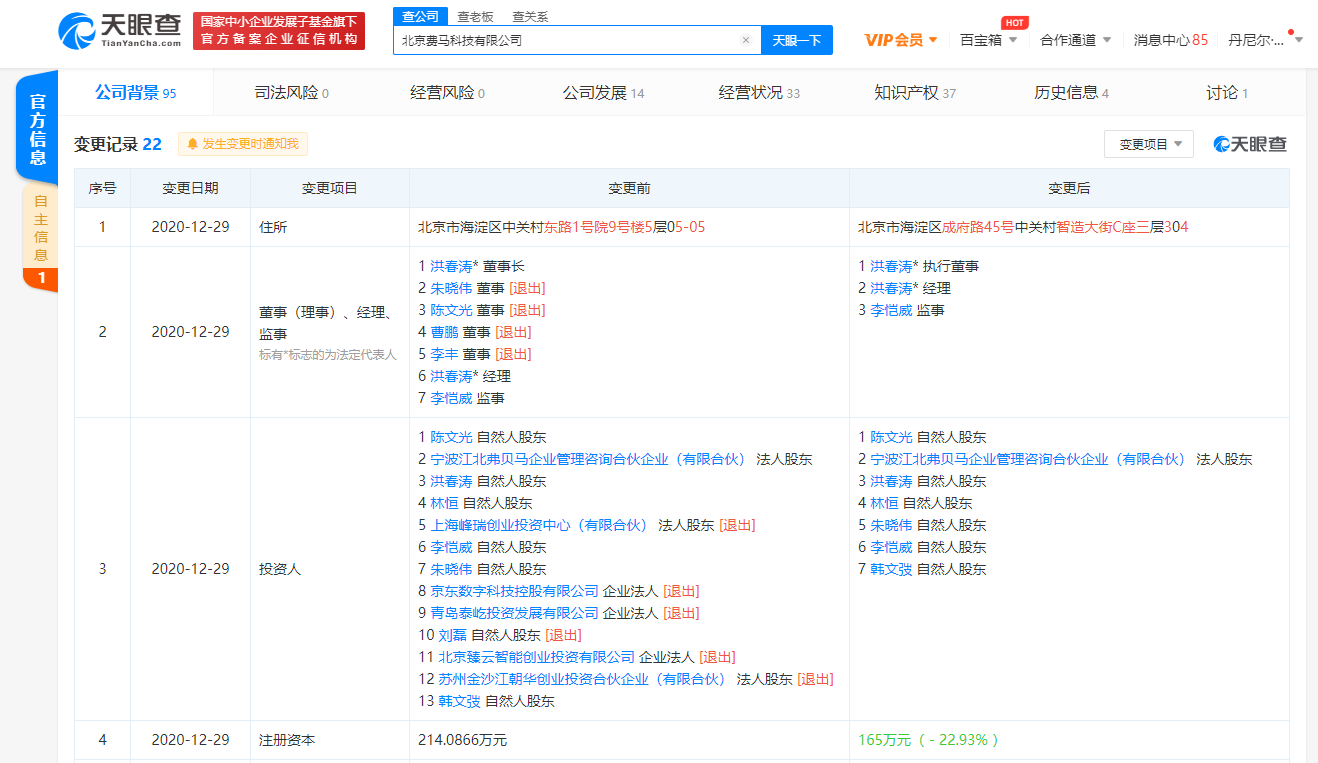Open 朱晓伟 董事 link
1318x763 pixels.
coord(452,288)
